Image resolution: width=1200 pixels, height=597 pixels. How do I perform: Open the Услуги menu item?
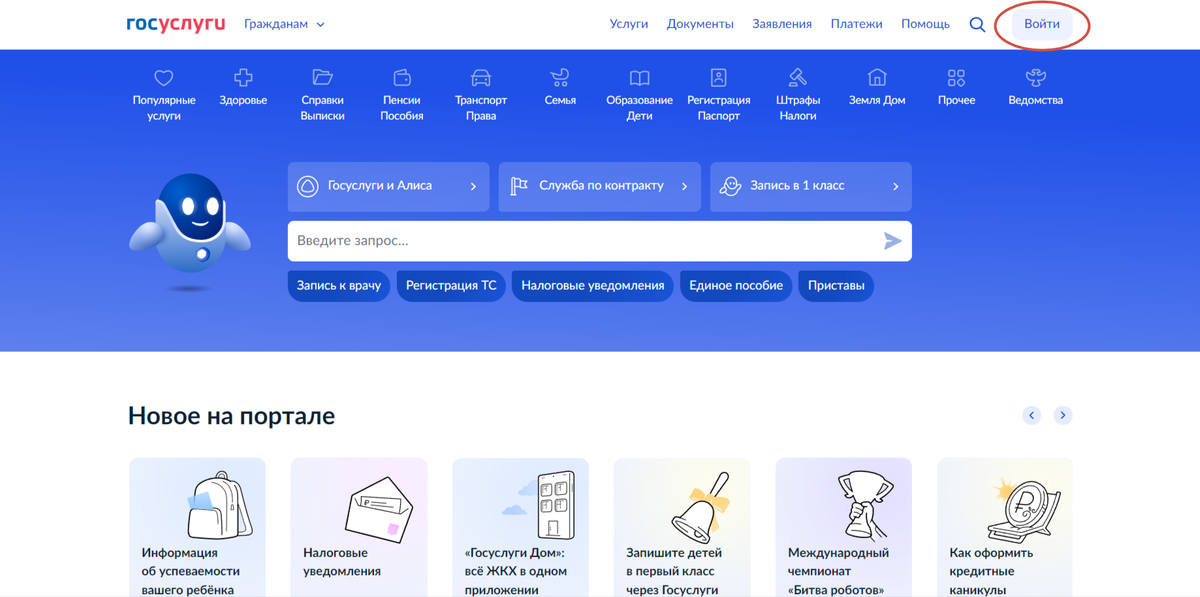(629, 24)
